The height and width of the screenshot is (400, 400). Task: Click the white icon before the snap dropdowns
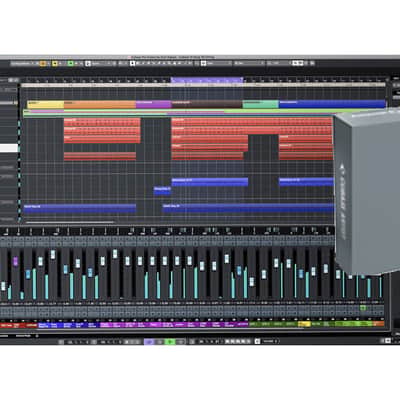[x=203, y=63]
